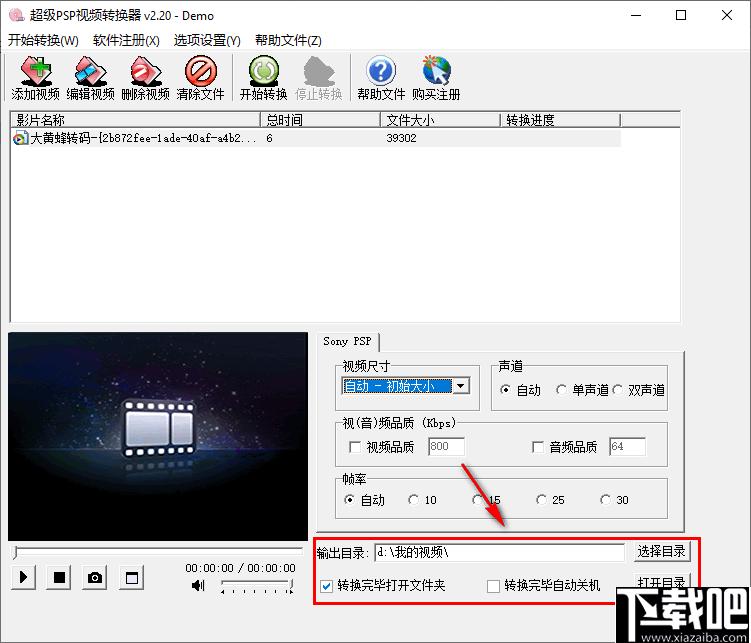The height and width of the screenshot is (643, 751).
Task: Check 转换完毕自动关机 checkbox
Action: pos(493,586)
